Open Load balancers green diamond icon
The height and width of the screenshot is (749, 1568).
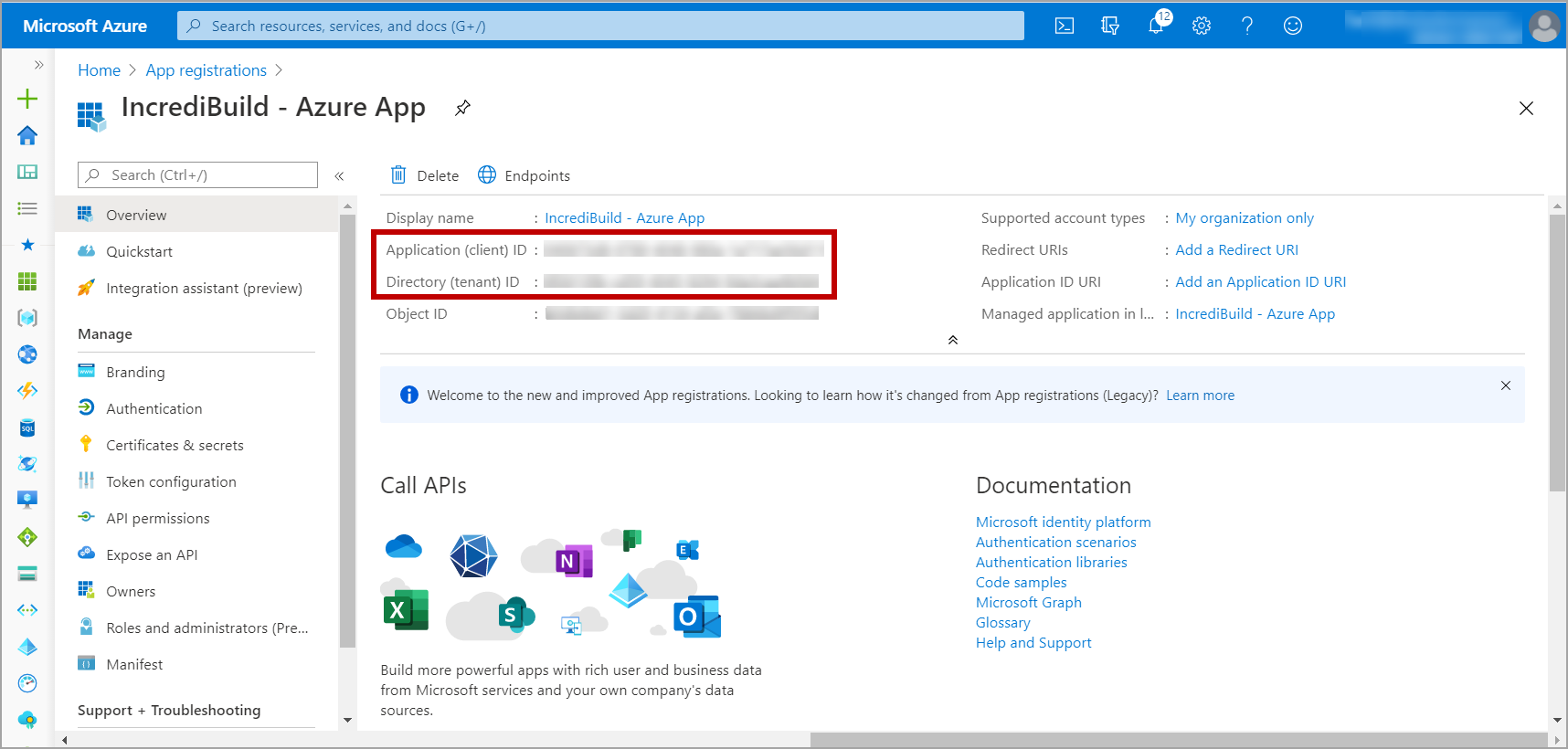27,537
